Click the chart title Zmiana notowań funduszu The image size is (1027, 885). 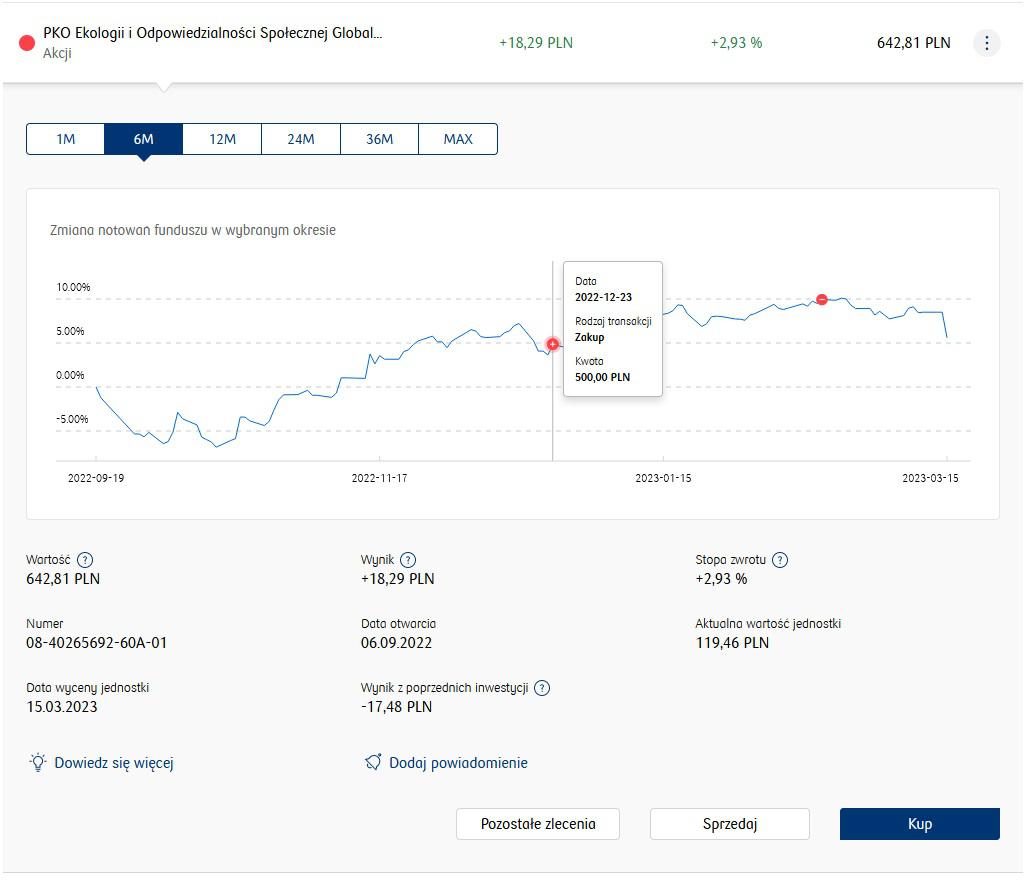pyautogui.click(x=193, y=231)
